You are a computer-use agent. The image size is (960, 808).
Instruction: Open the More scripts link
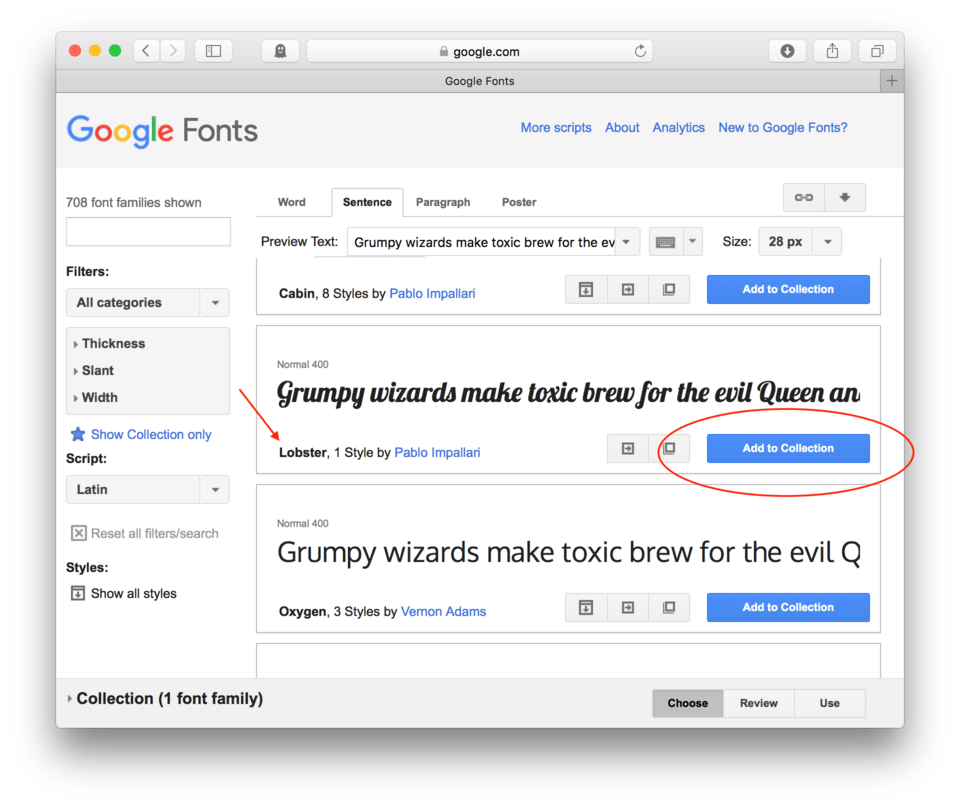556,127
